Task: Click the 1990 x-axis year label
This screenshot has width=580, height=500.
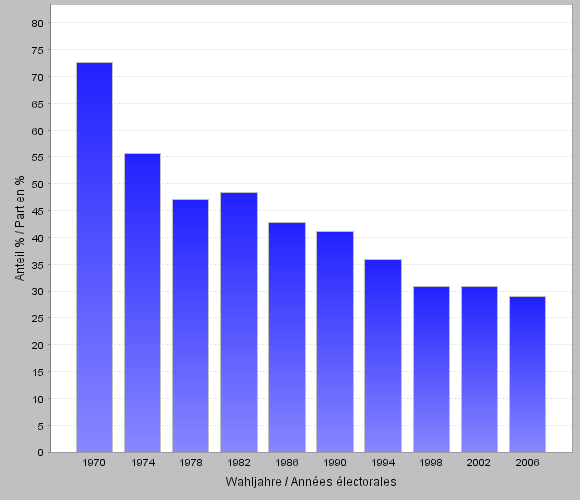Action: (335, 463)
